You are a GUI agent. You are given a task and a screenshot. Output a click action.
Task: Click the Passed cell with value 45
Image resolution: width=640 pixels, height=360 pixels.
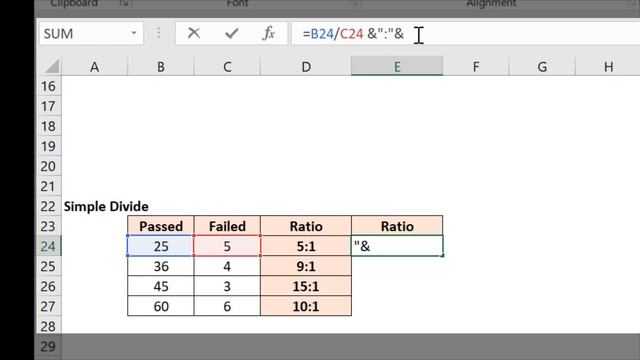(x=161, y=286)
